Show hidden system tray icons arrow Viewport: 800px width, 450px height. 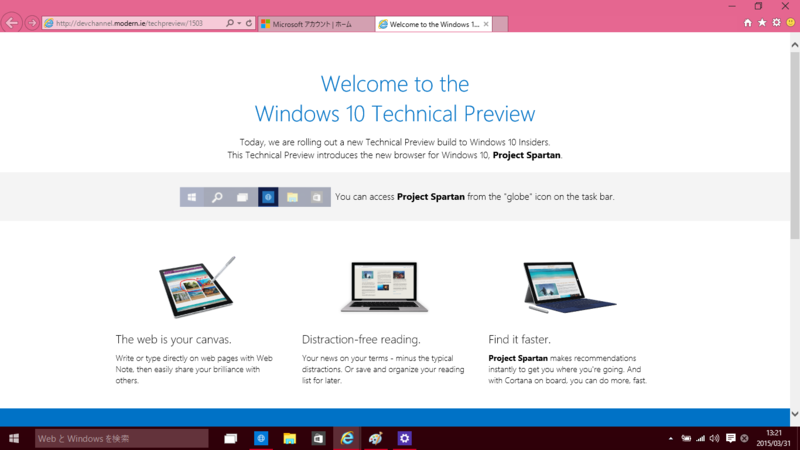click(x=670, y=438)
